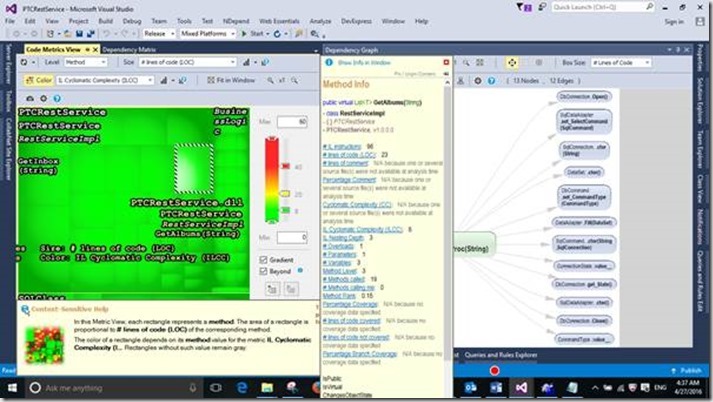This screenshot has width=713, height=402.
Task: Click the zoom magnifier icon in Dependency Graph toolbar
Action: pos(466,63)
